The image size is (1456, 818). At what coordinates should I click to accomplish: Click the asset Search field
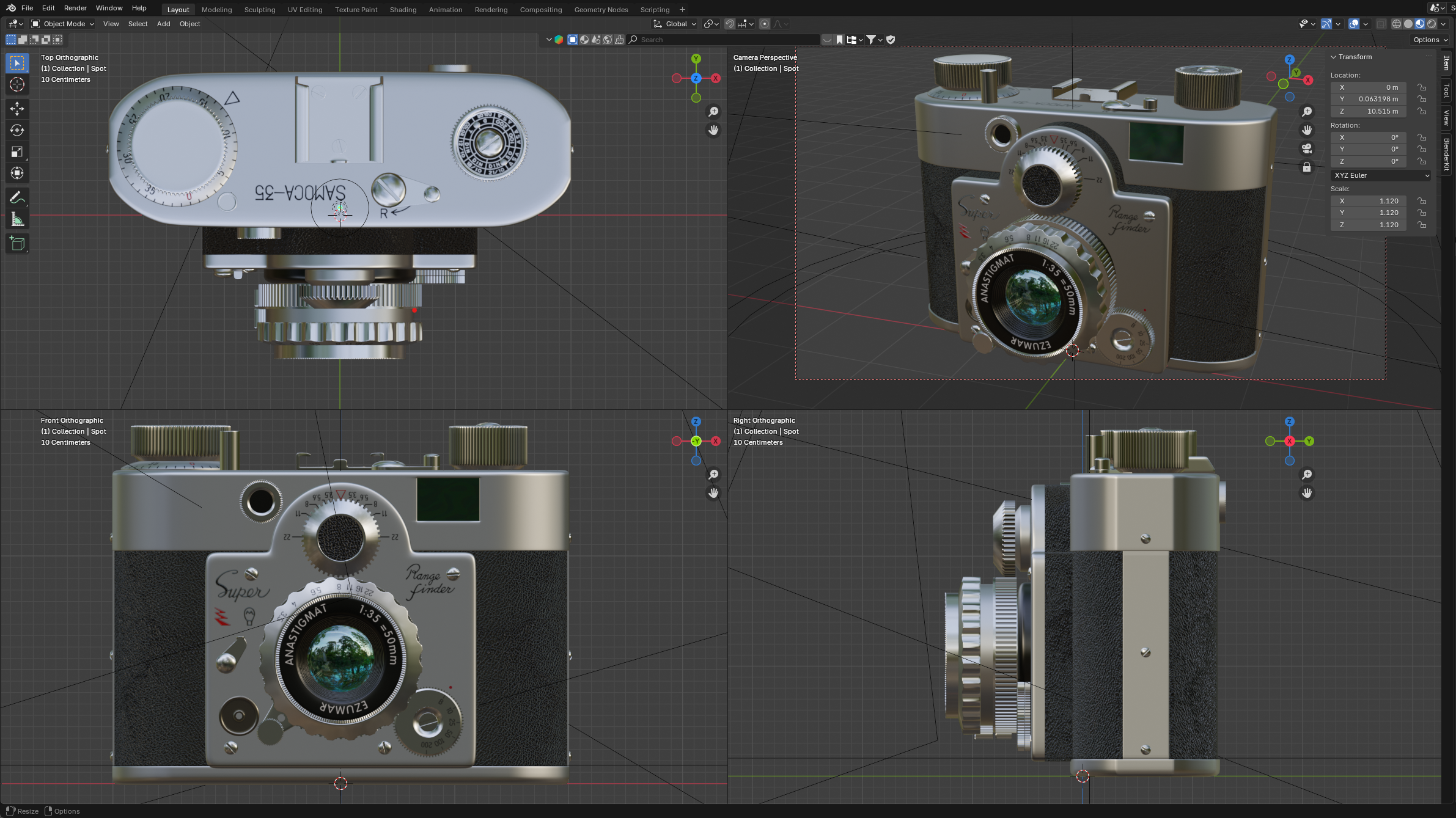point(724,40)
